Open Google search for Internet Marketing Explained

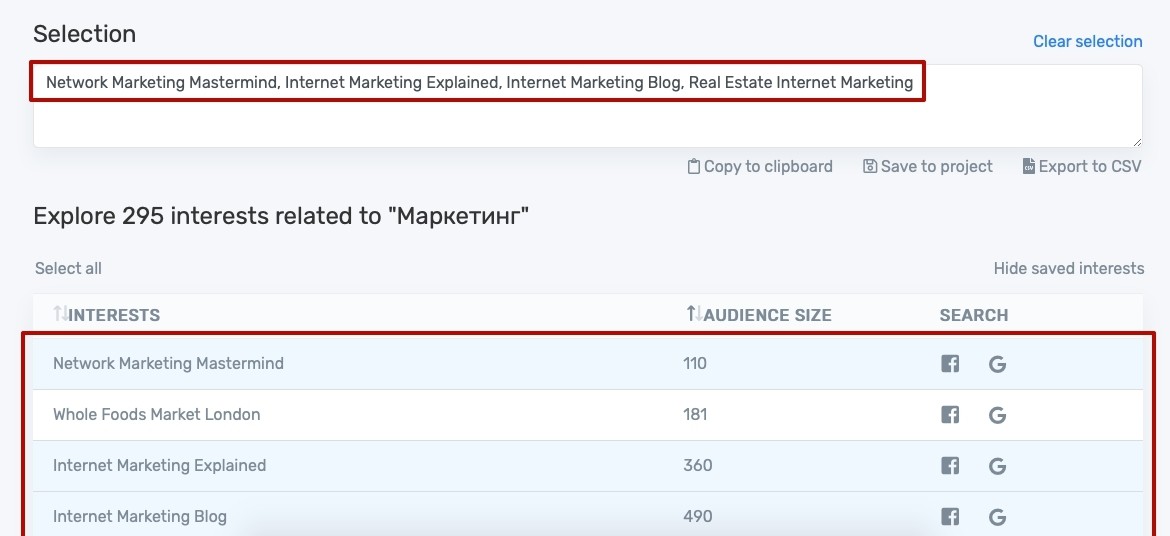[x=998, y=467]
